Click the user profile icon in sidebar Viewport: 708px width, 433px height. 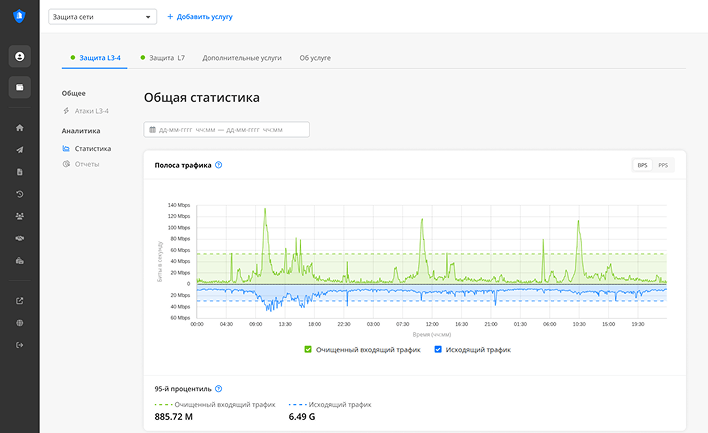(x=20, y=56)
